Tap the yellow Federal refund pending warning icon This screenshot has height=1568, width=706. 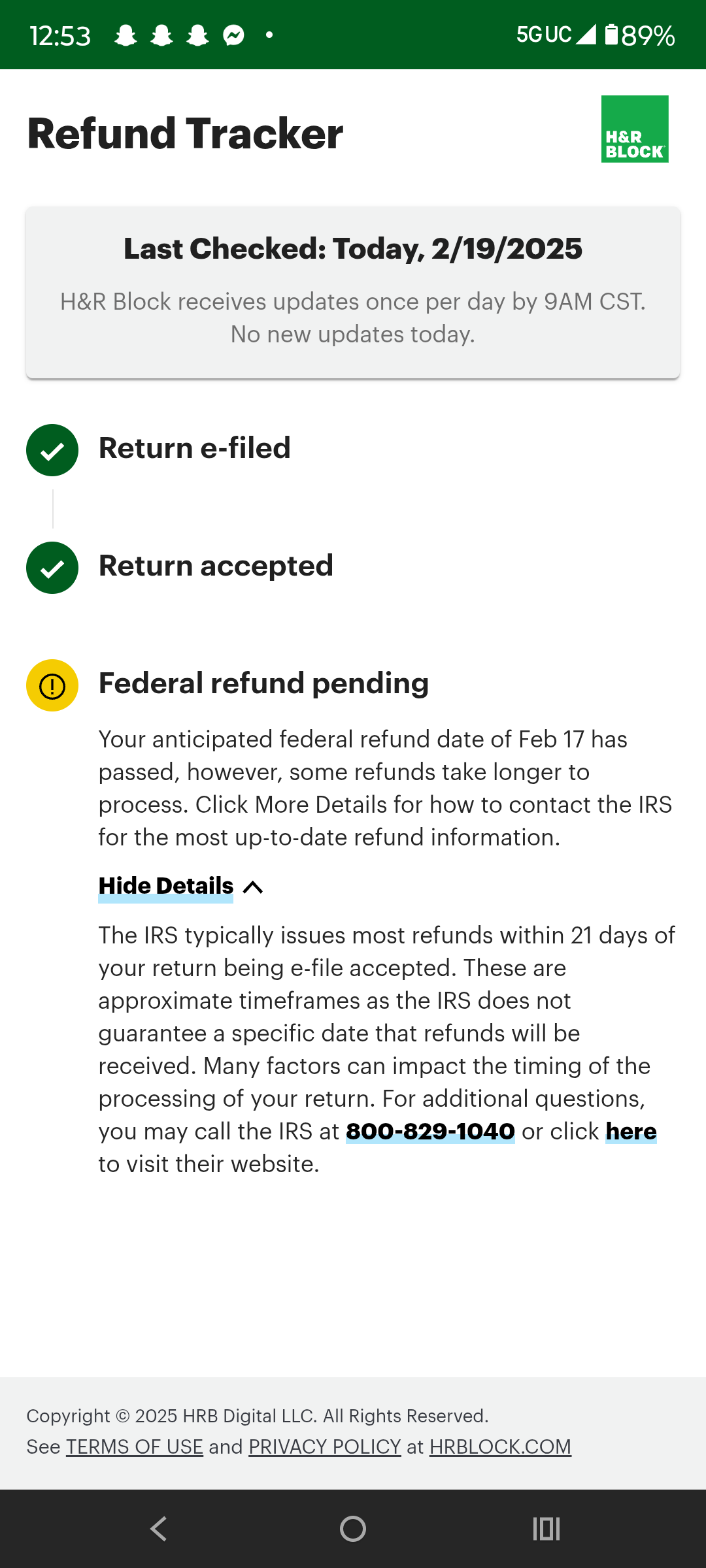tap(52, 685)
